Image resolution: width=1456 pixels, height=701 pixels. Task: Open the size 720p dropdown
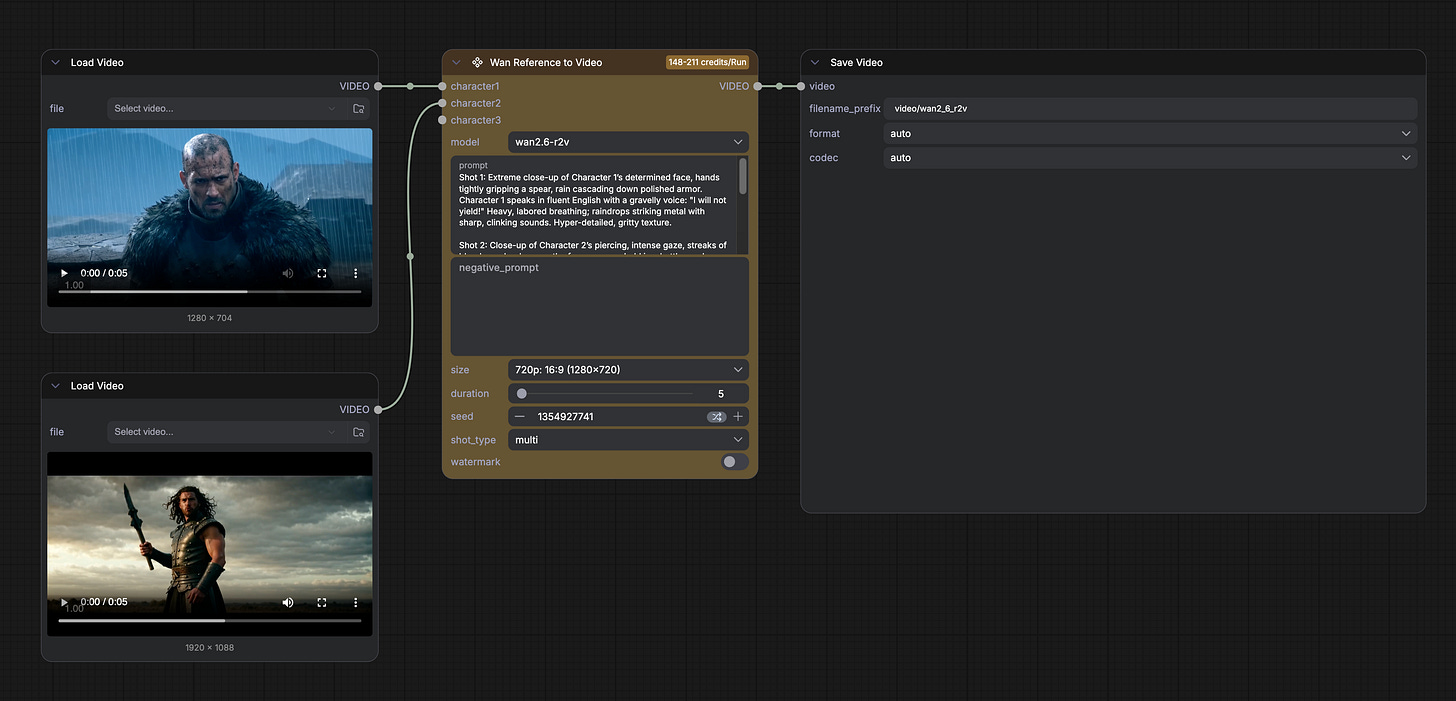pos(627,370)
